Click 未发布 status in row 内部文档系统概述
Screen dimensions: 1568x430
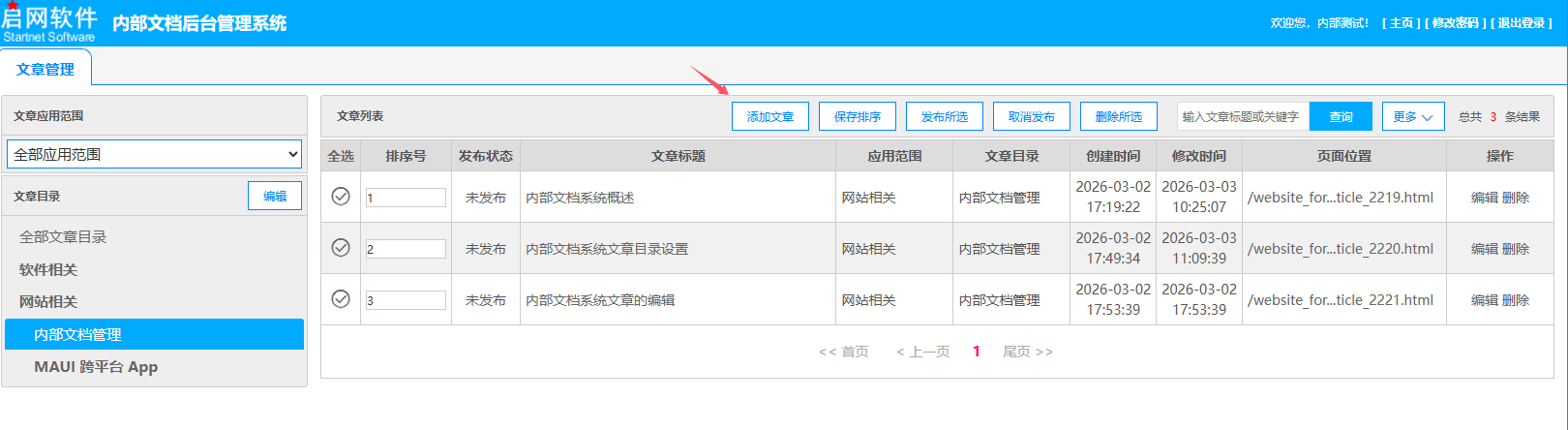486,198
